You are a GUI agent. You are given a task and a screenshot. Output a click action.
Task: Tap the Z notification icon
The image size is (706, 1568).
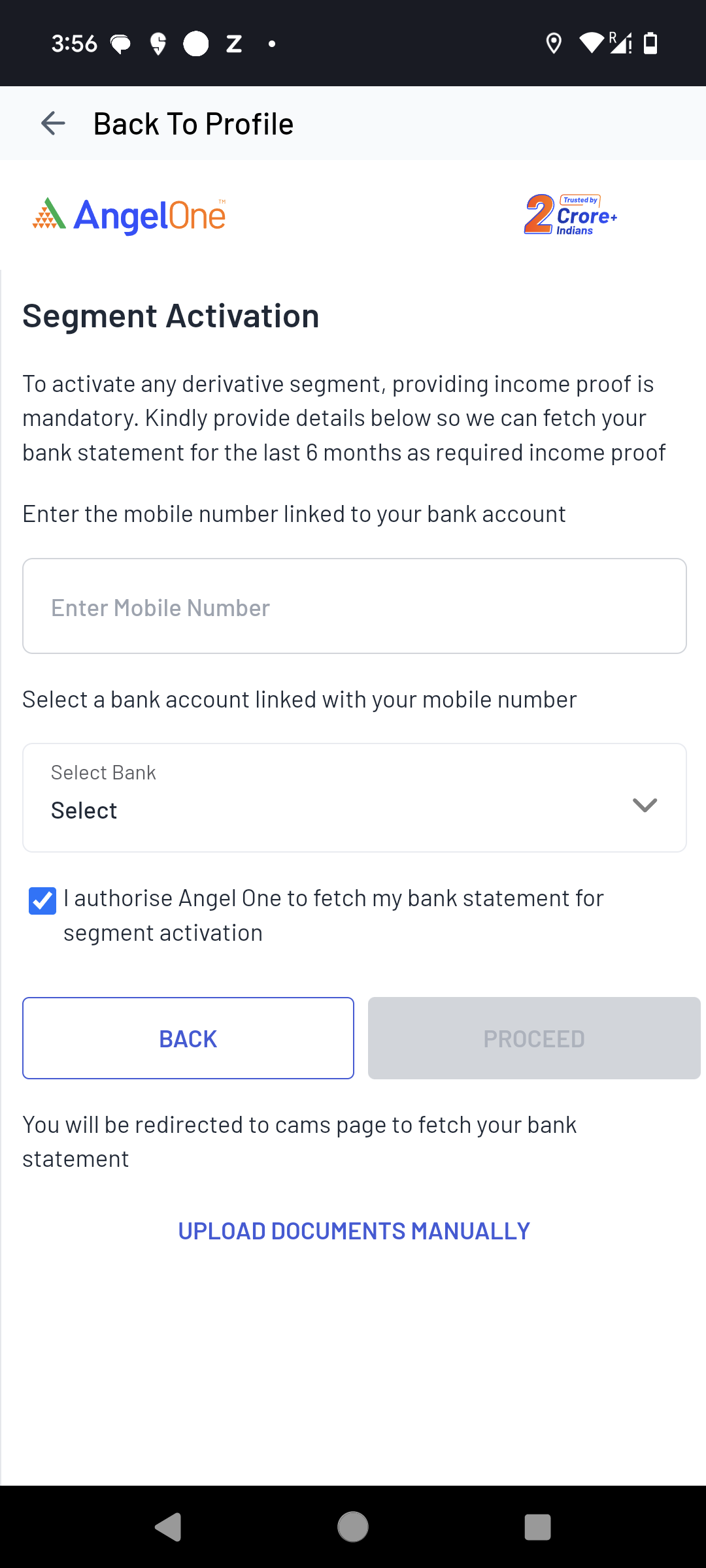234,44
